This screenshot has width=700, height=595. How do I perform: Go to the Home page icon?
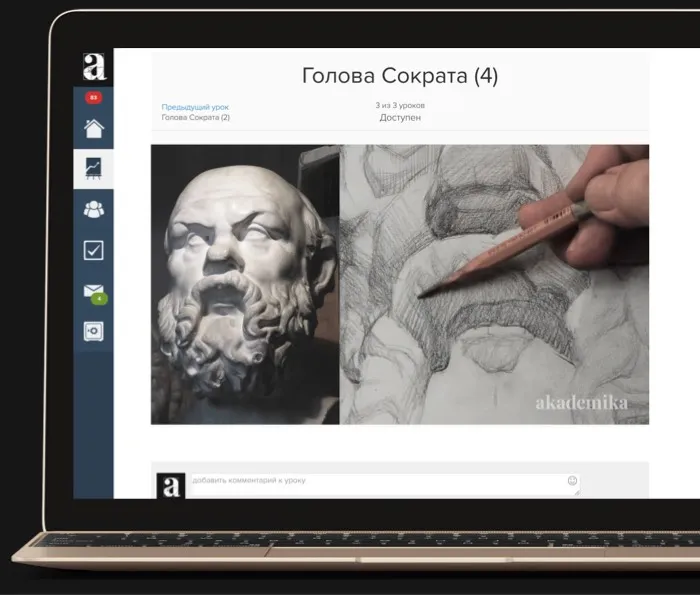coord(93,128)
